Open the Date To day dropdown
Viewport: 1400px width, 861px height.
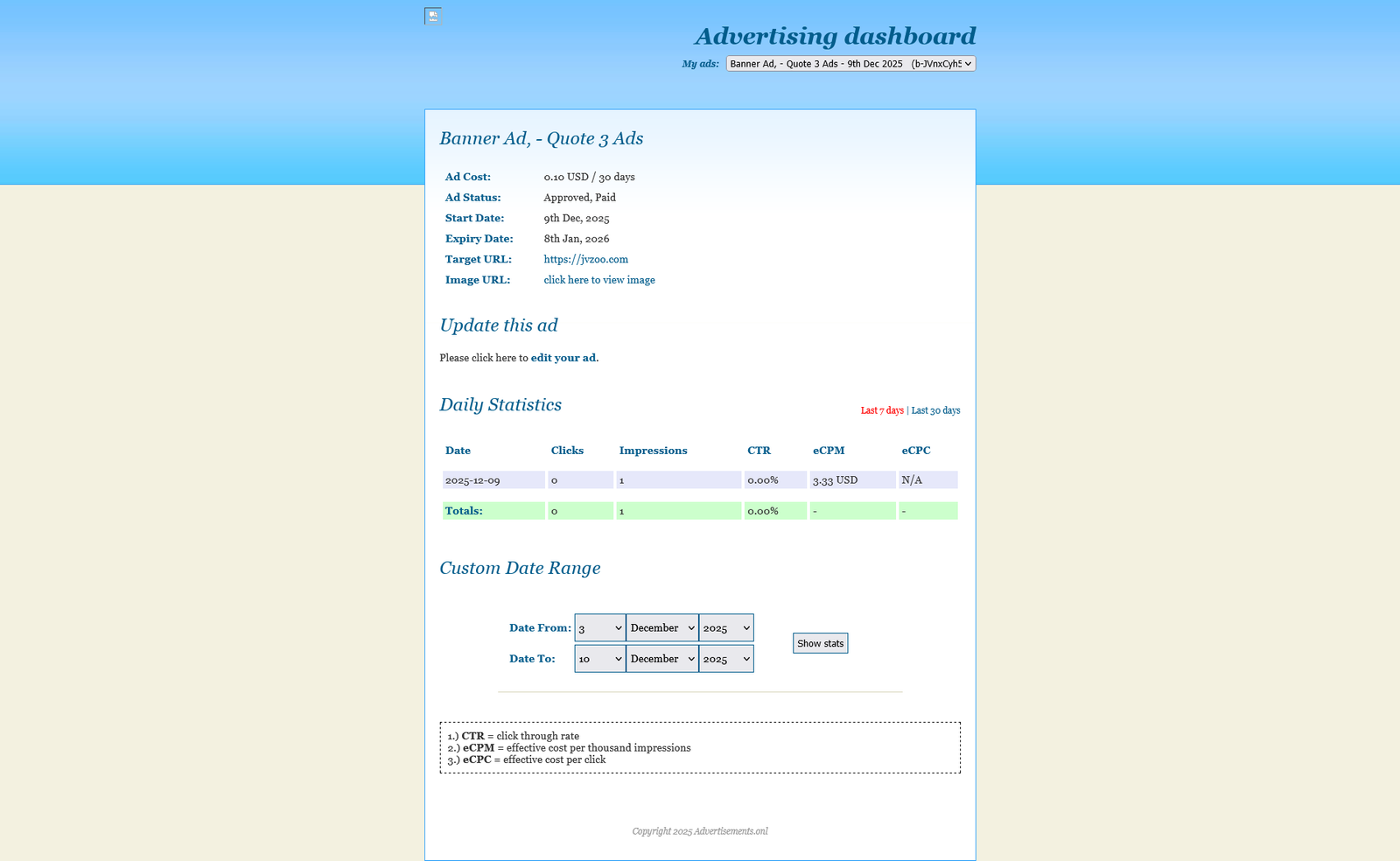coord(599,659)
